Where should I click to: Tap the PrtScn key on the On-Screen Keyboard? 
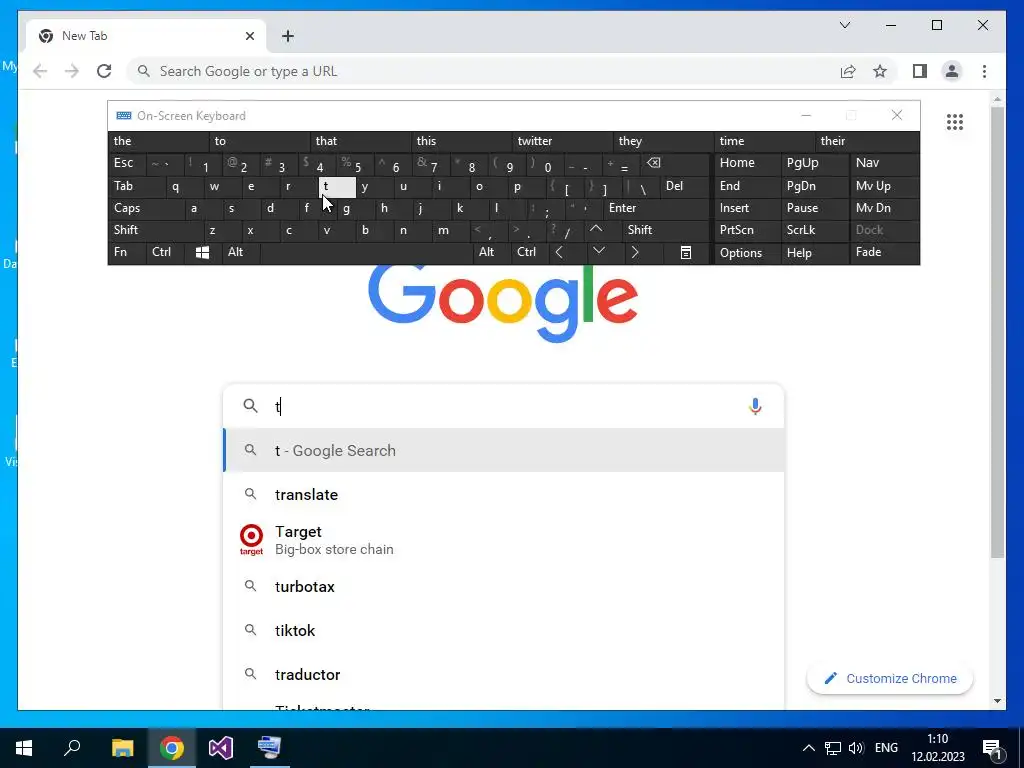pyautogui.click(x=748, y=230)
